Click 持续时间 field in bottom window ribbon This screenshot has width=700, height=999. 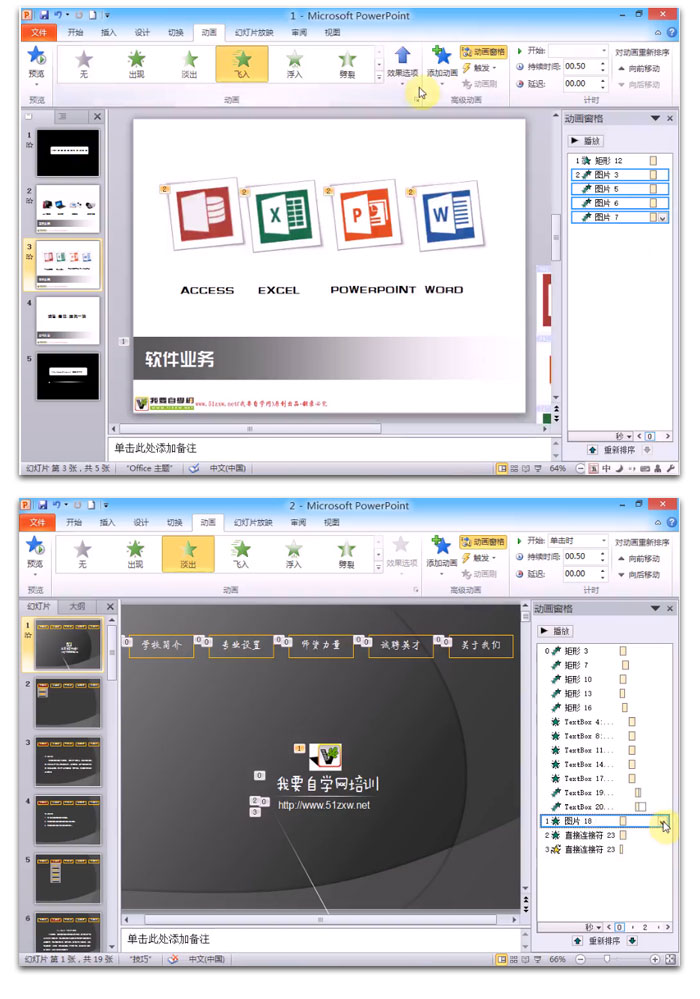[x=585, y=556]
